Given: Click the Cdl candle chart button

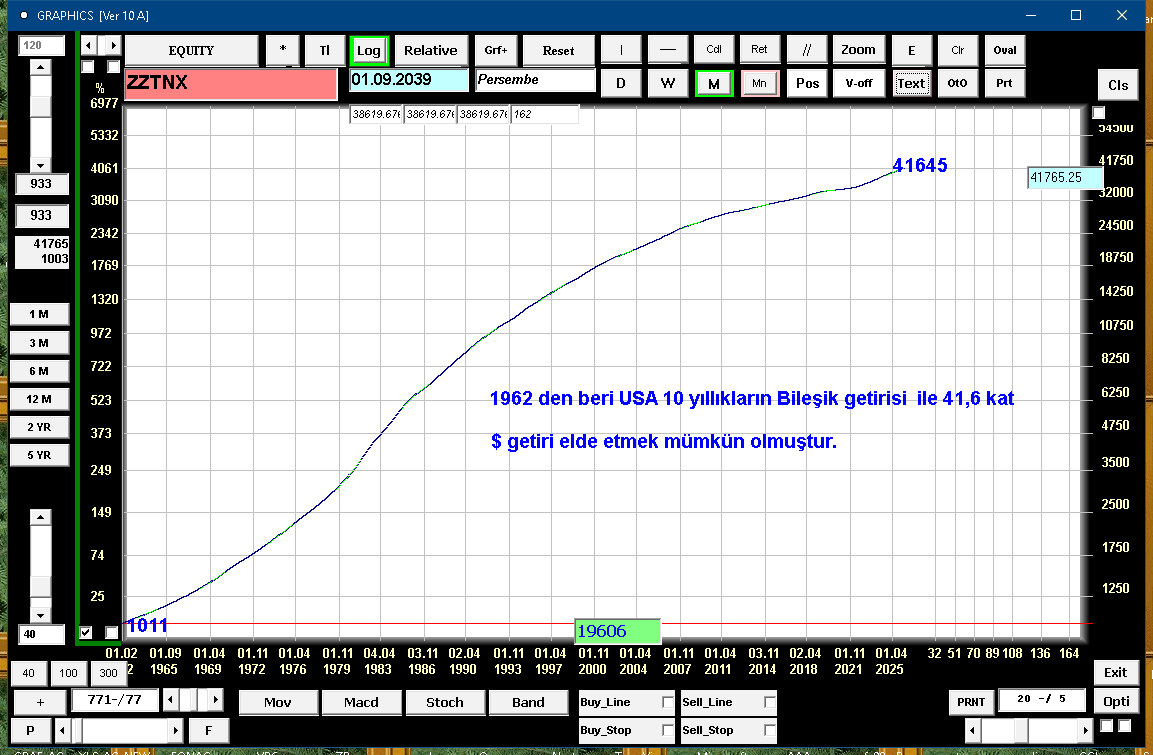Looking at the screenshot, I should (x=714, y=50).
